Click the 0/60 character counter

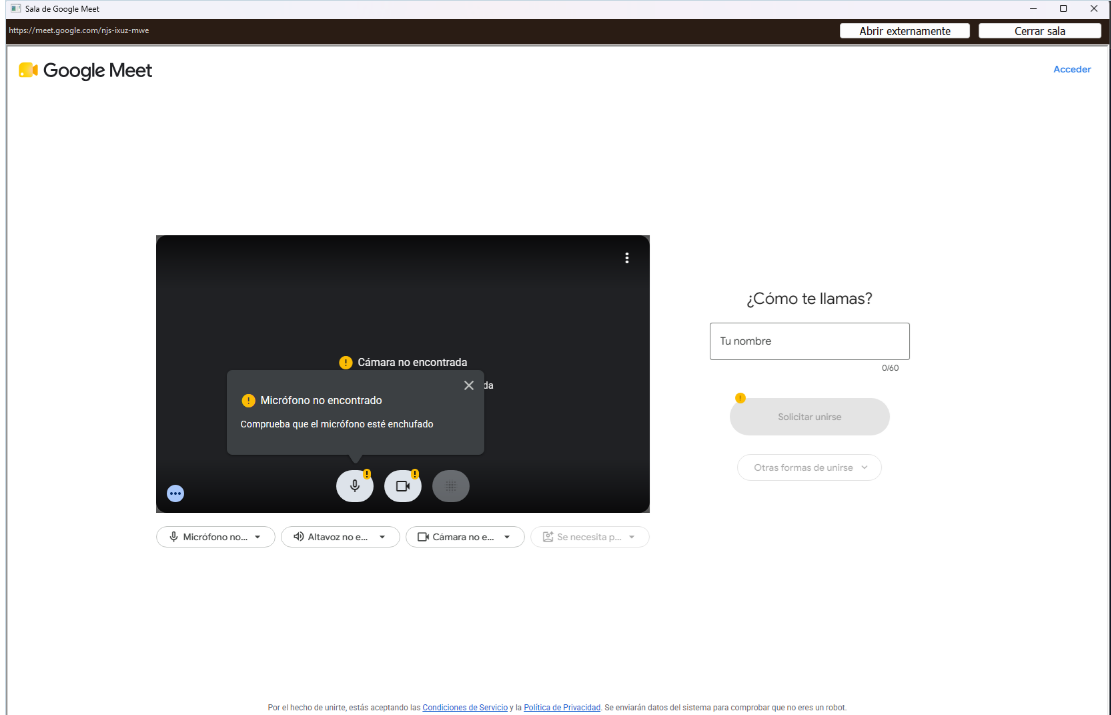pos(890,368)
